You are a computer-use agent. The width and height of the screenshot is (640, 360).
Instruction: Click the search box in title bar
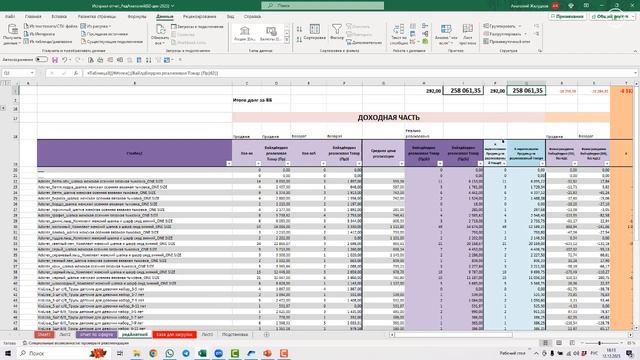pos(322,6)
